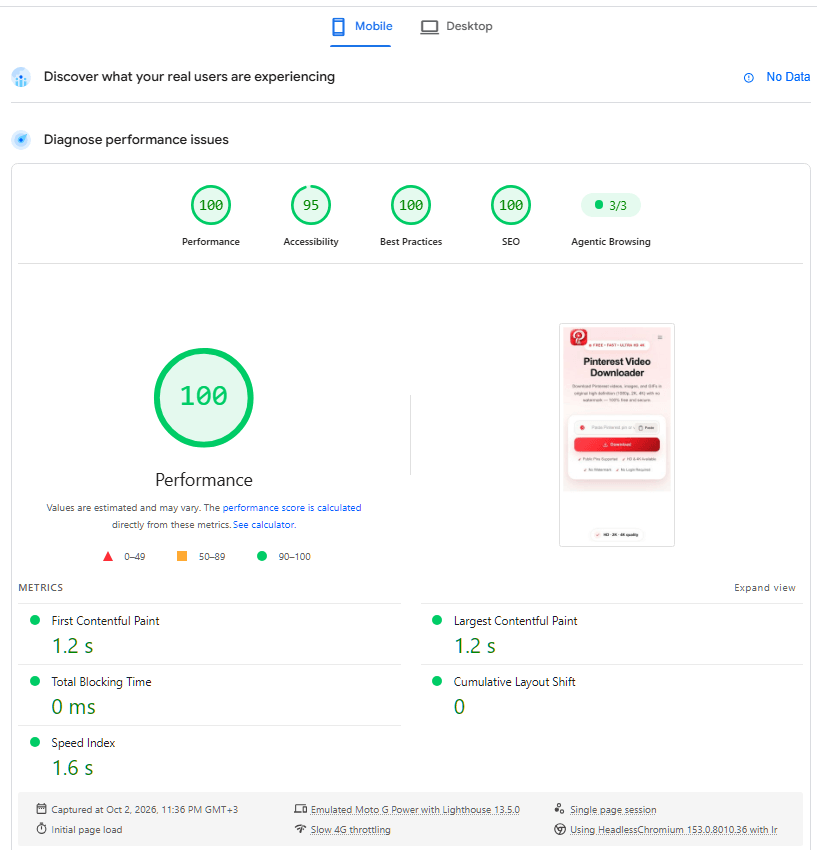This screenshot has width=817, height=850.
Task: Open Using HeadlessChromium details
Action: [x=673, y=829]
